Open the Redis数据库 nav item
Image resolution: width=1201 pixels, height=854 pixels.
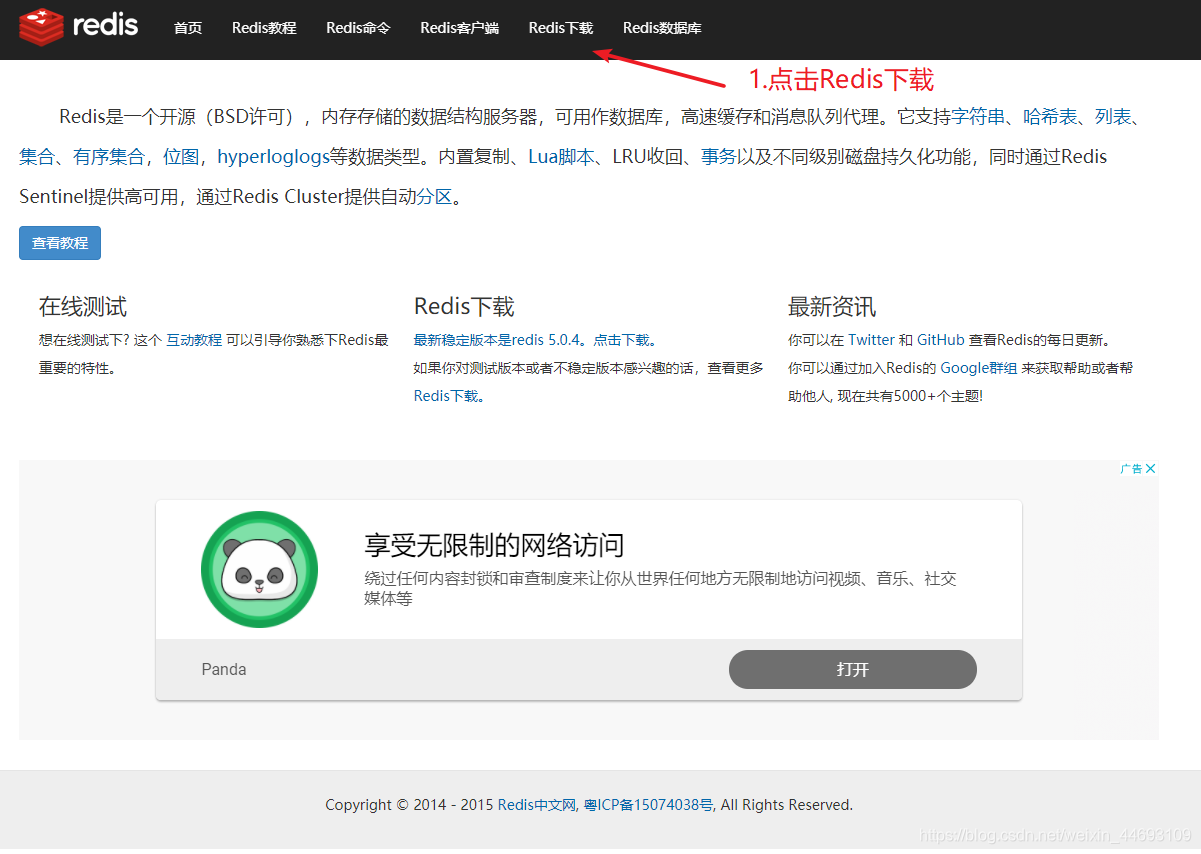coord(662,28)
